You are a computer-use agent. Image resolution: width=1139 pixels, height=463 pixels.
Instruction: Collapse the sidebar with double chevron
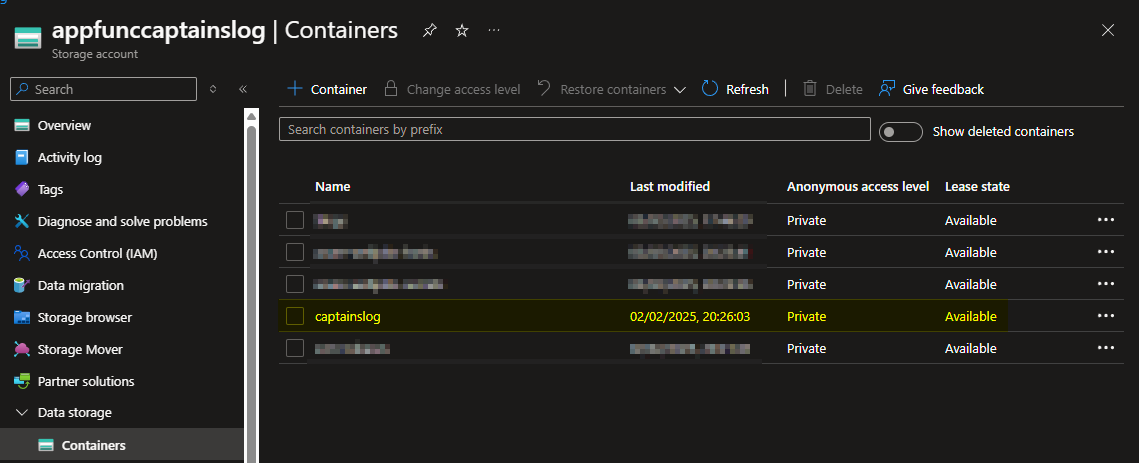coord(243,89)
